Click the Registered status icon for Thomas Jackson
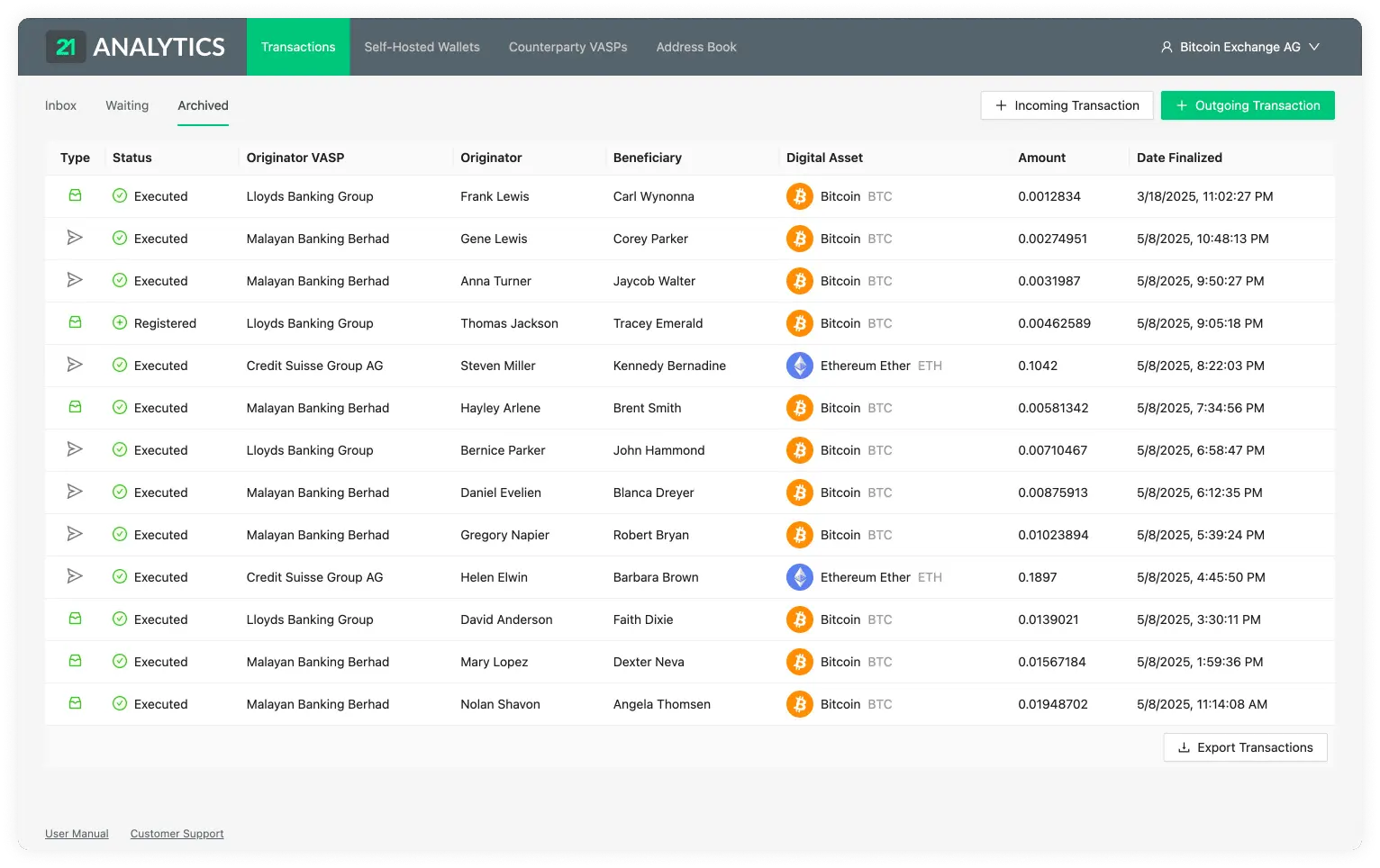Viewport: 1380px width, 868px height. click(120, 322)
